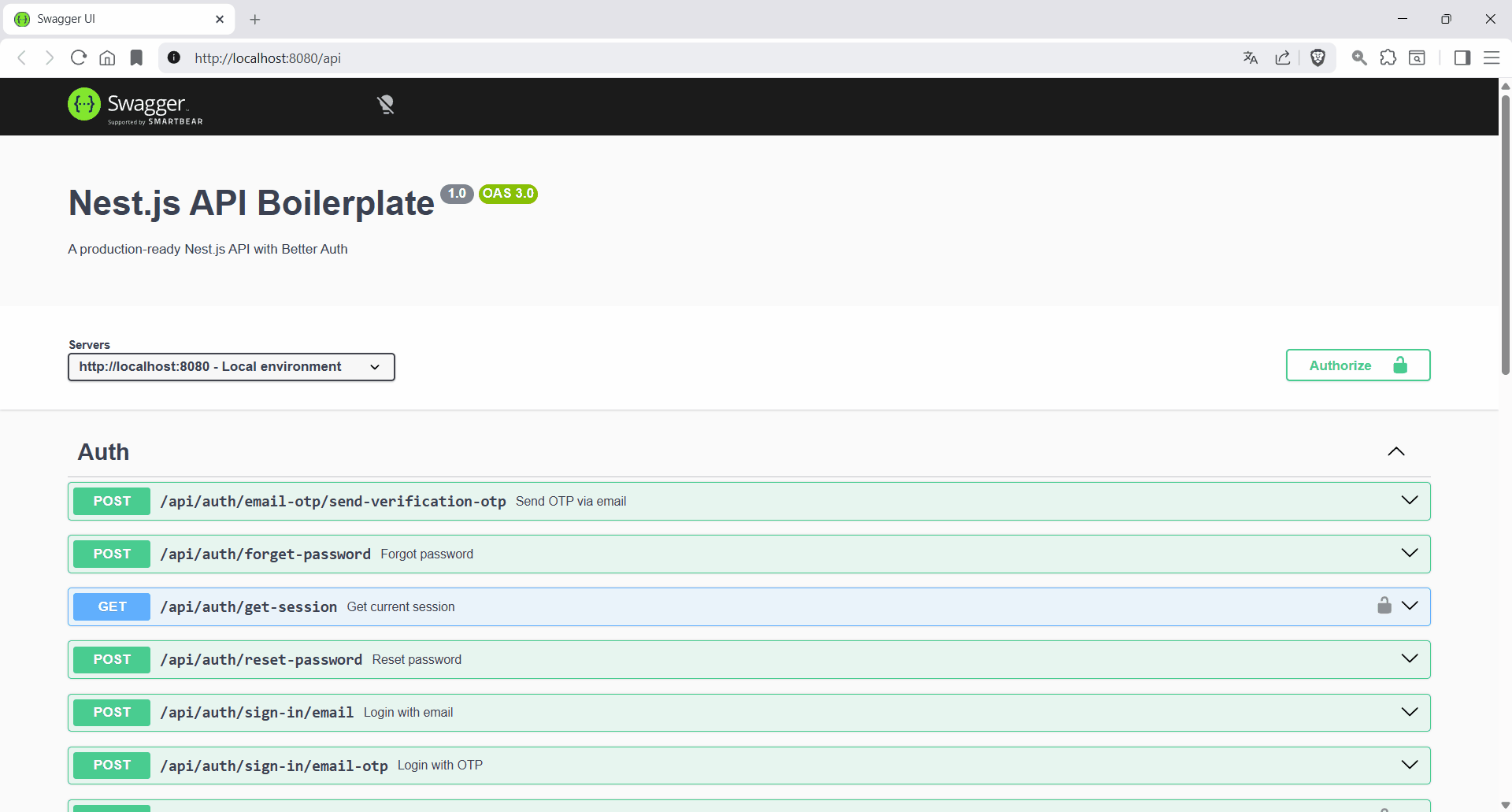
Task: Open Brave Shields lion icon
Action: [1317, 57]
